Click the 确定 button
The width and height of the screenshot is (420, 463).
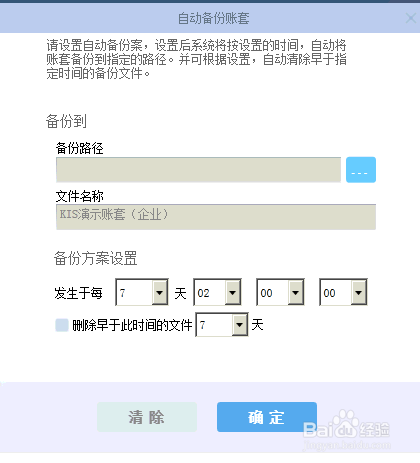267,417
